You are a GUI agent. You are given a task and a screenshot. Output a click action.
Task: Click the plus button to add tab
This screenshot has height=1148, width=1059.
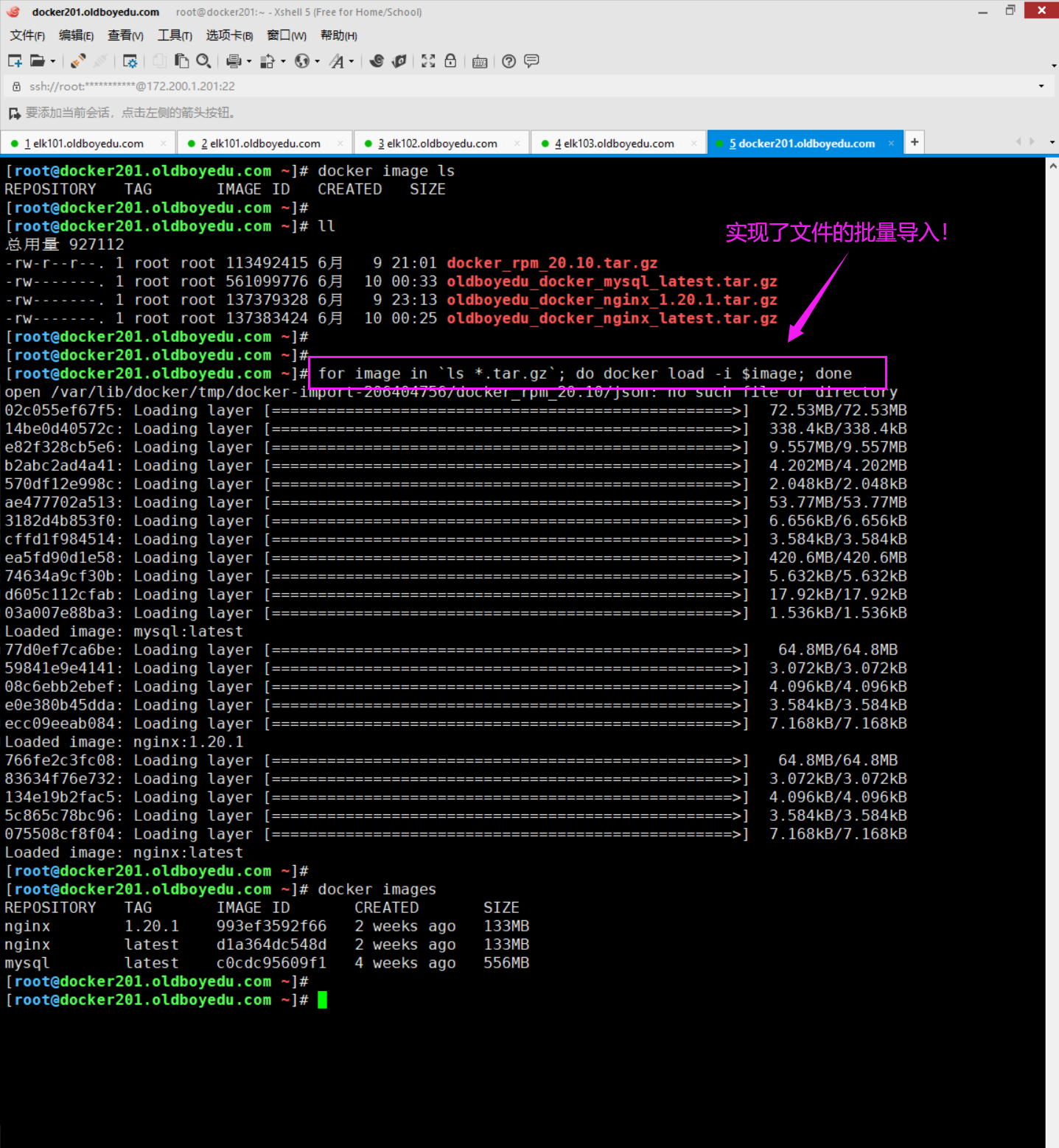915,142
